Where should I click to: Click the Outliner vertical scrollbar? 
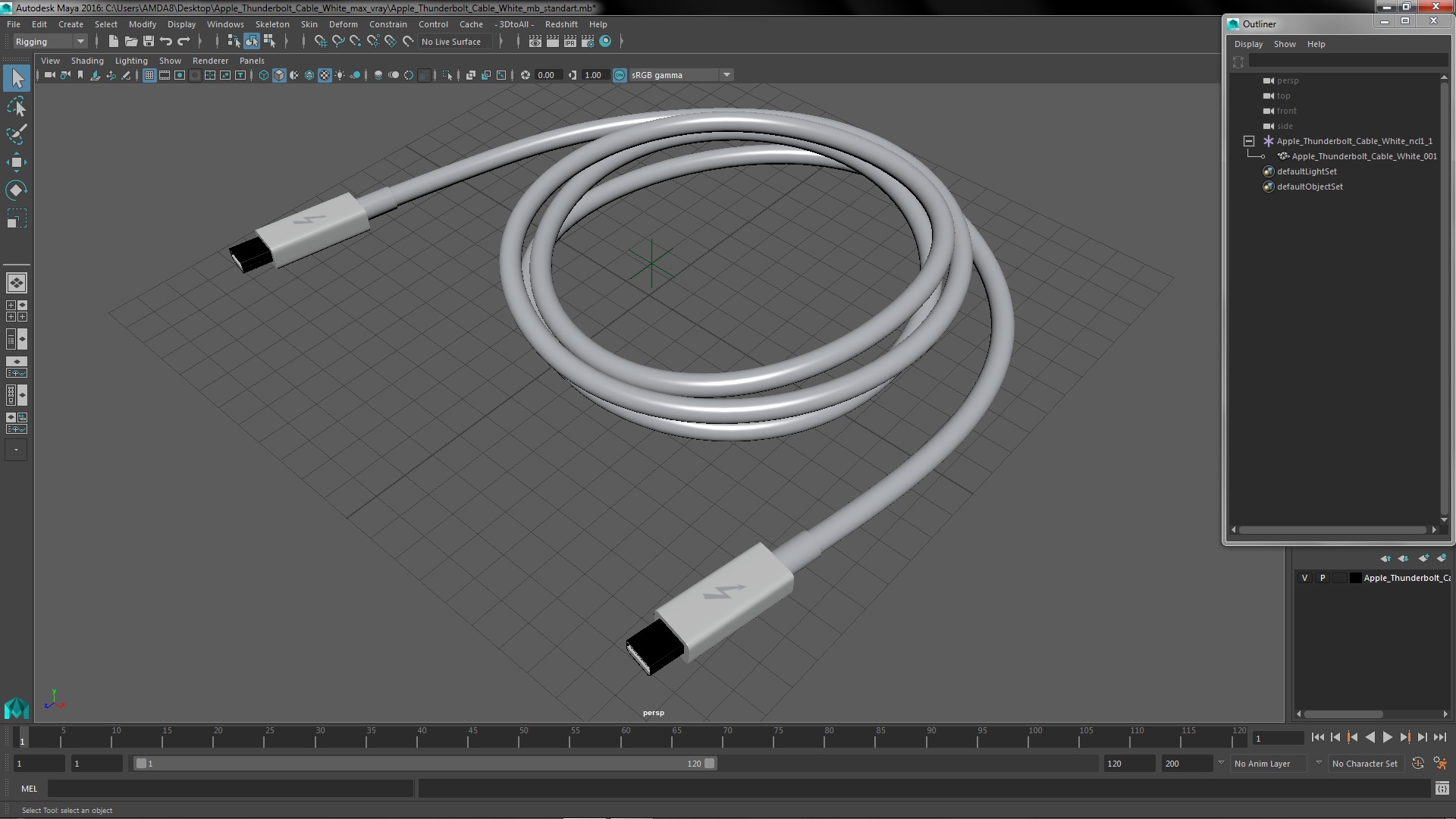pos(1444,297)
